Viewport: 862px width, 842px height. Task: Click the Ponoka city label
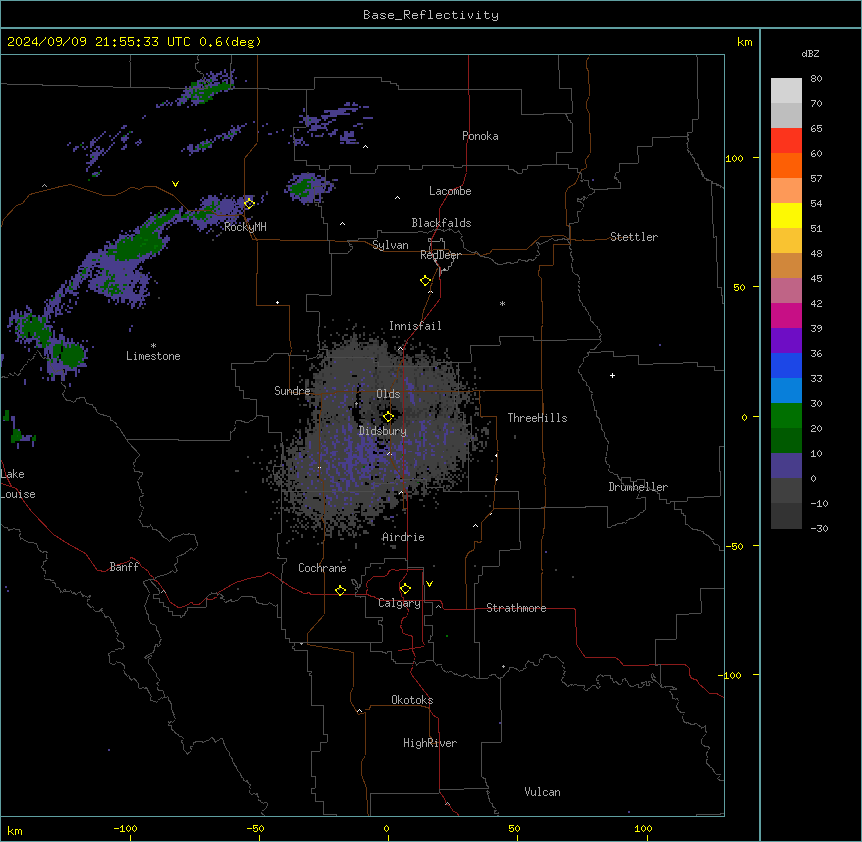pos(480,136)
